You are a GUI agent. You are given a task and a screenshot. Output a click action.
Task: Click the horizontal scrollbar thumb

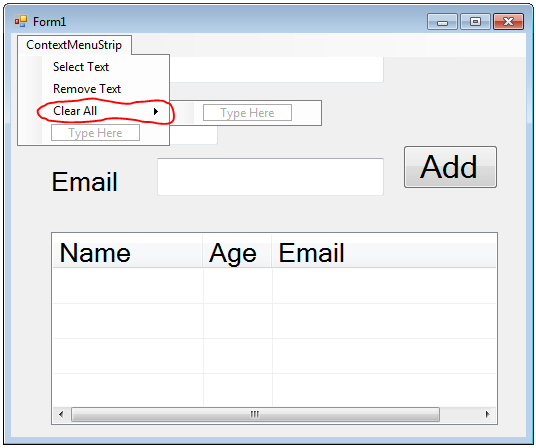coord(255,415)
